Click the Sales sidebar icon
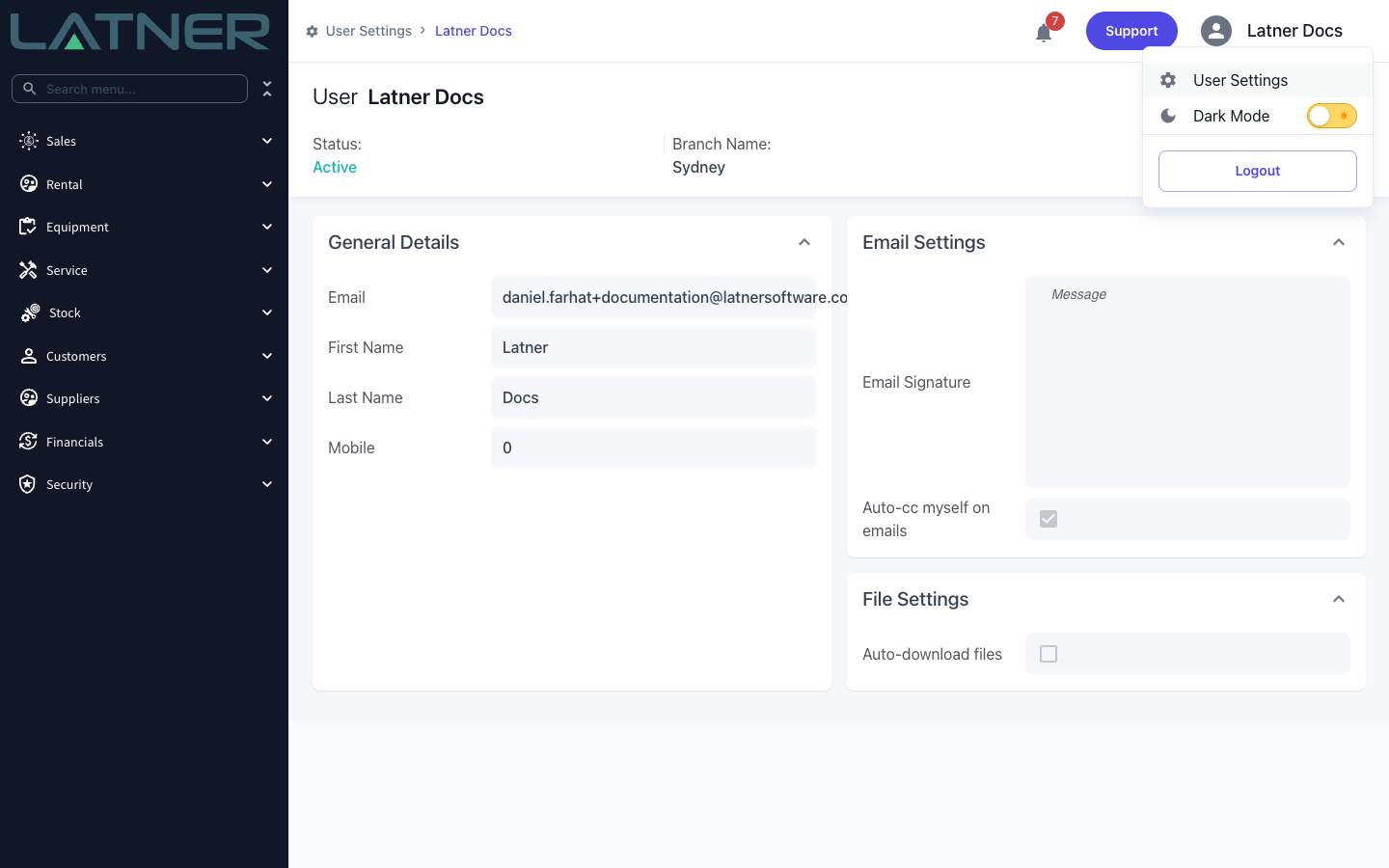Image resolution: width=1389 pixels, height=868 pixels. 29,141
